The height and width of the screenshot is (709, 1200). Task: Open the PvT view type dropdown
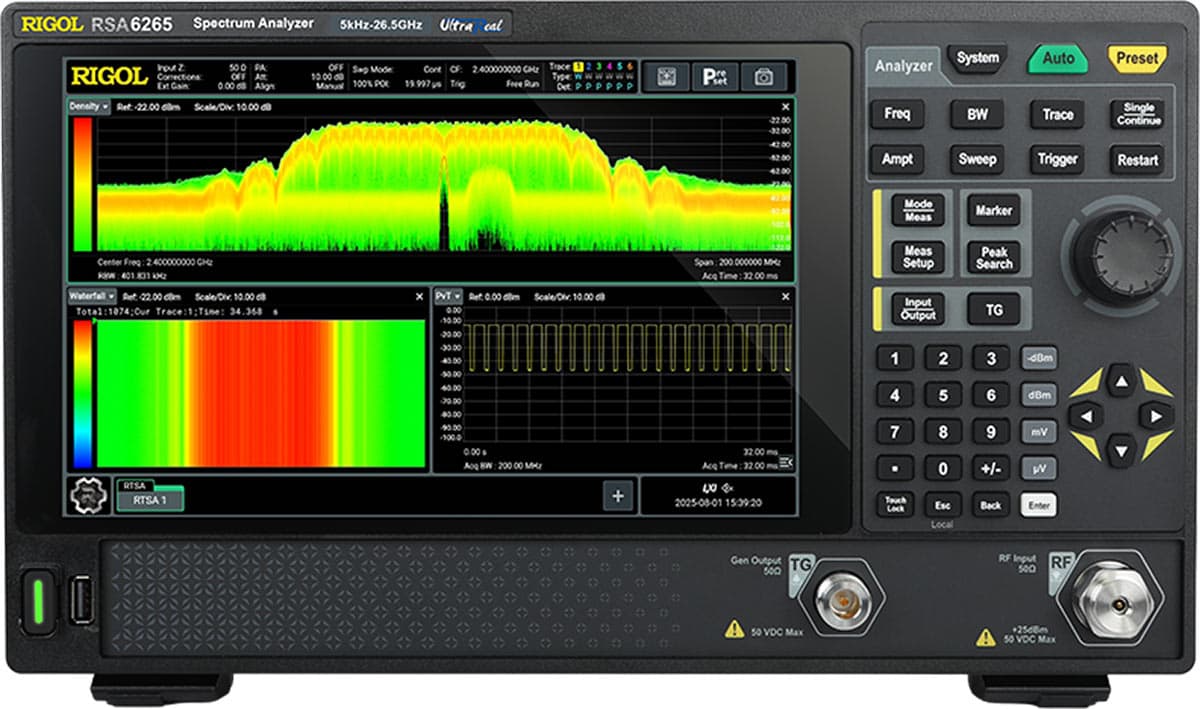(450, 297)
